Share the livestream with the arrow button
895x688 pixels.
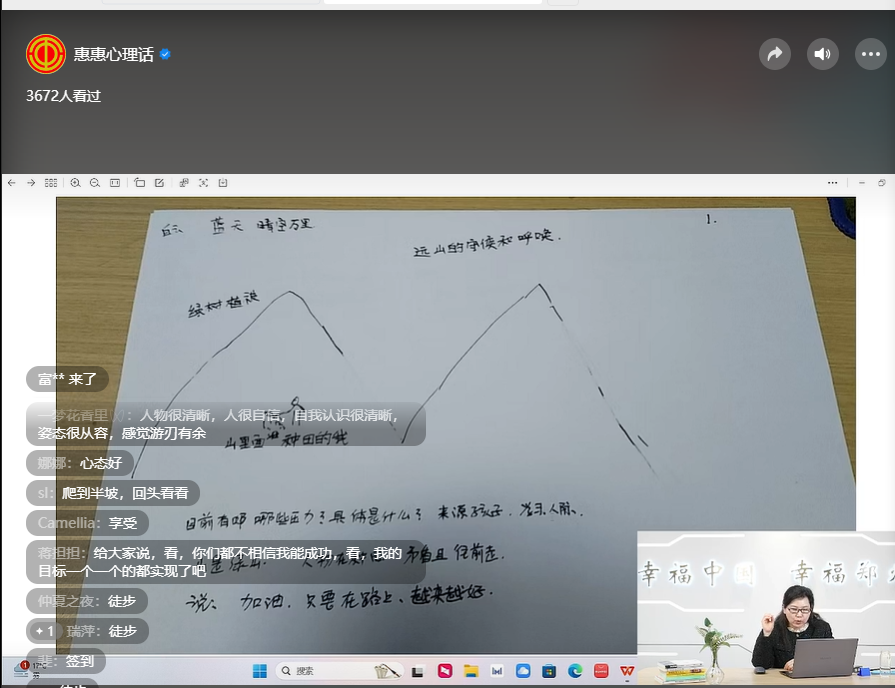(774, 54)
